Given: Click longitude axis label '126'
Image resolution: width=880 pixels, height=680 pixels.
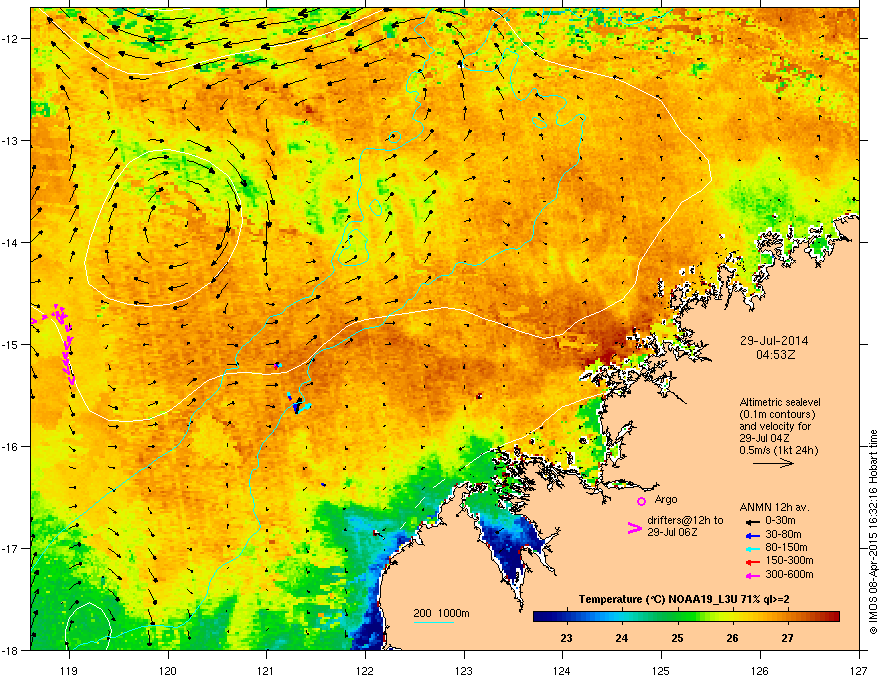Looking at the screenshot, I should (760, 671).
